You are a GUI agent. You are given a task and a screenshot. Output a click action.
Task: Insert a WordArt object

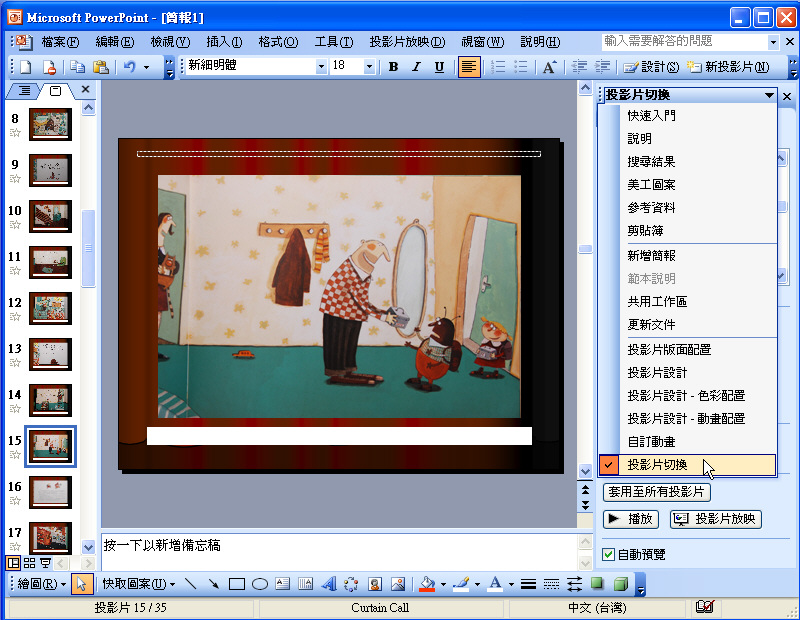329,584
